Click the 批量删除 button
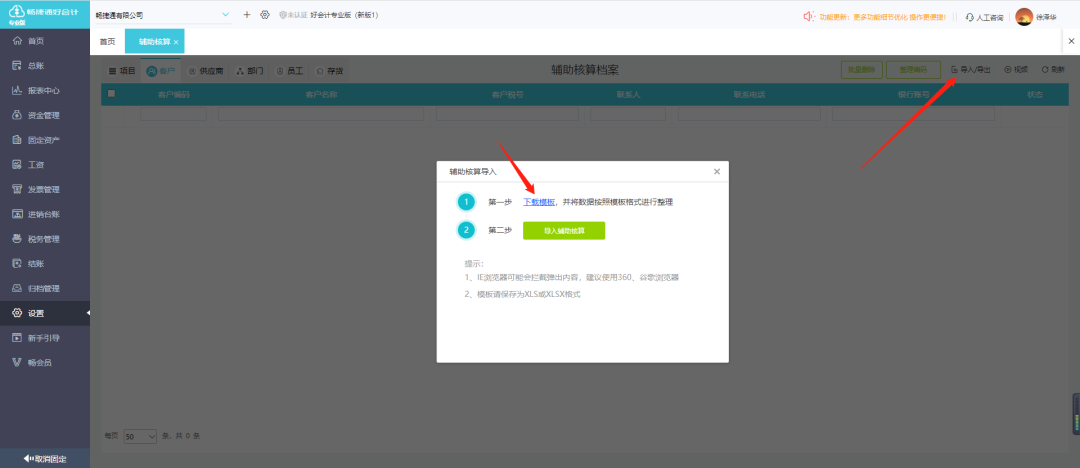 861,70
